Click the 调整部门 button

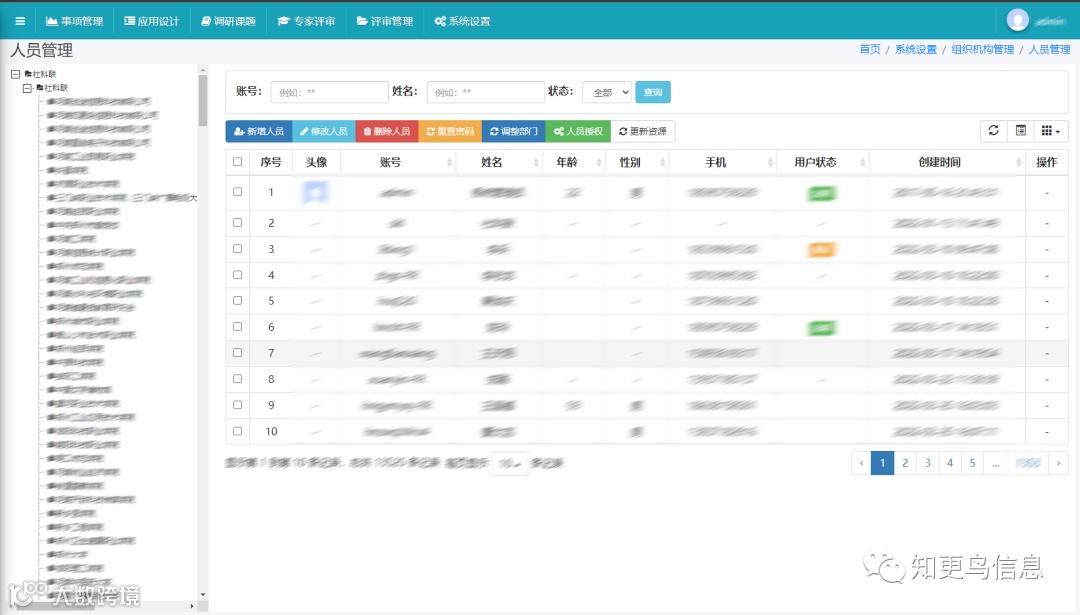(513, 131)
